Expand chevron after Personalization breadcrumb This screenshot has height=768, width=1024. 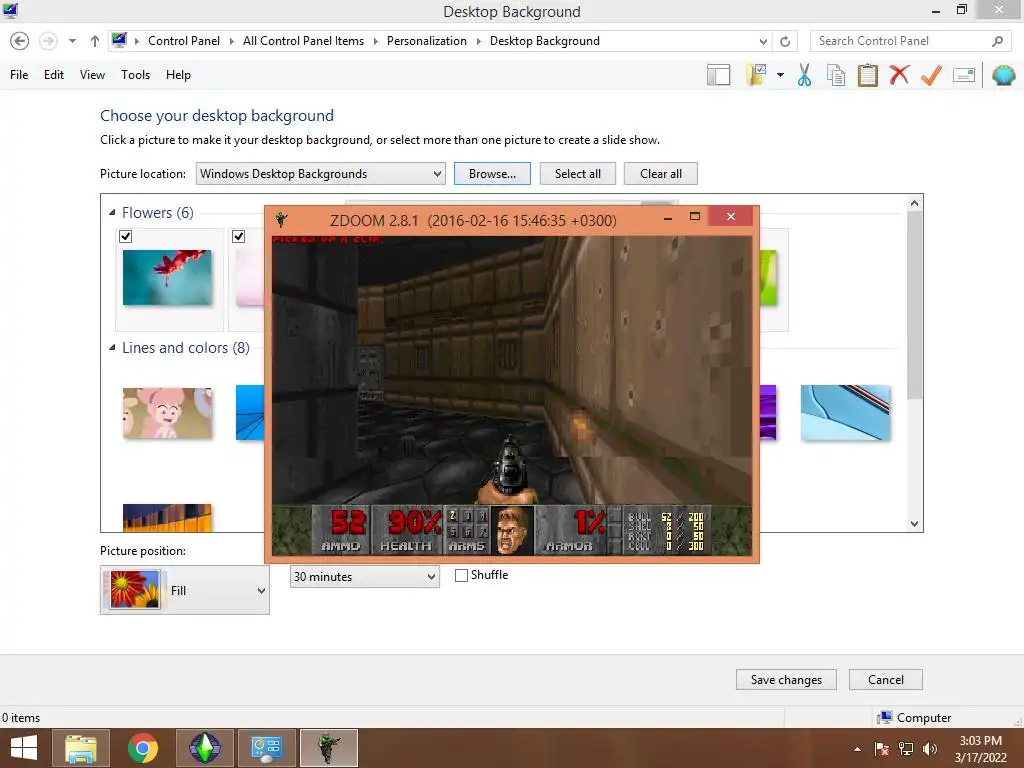click(x=478, y=41)
